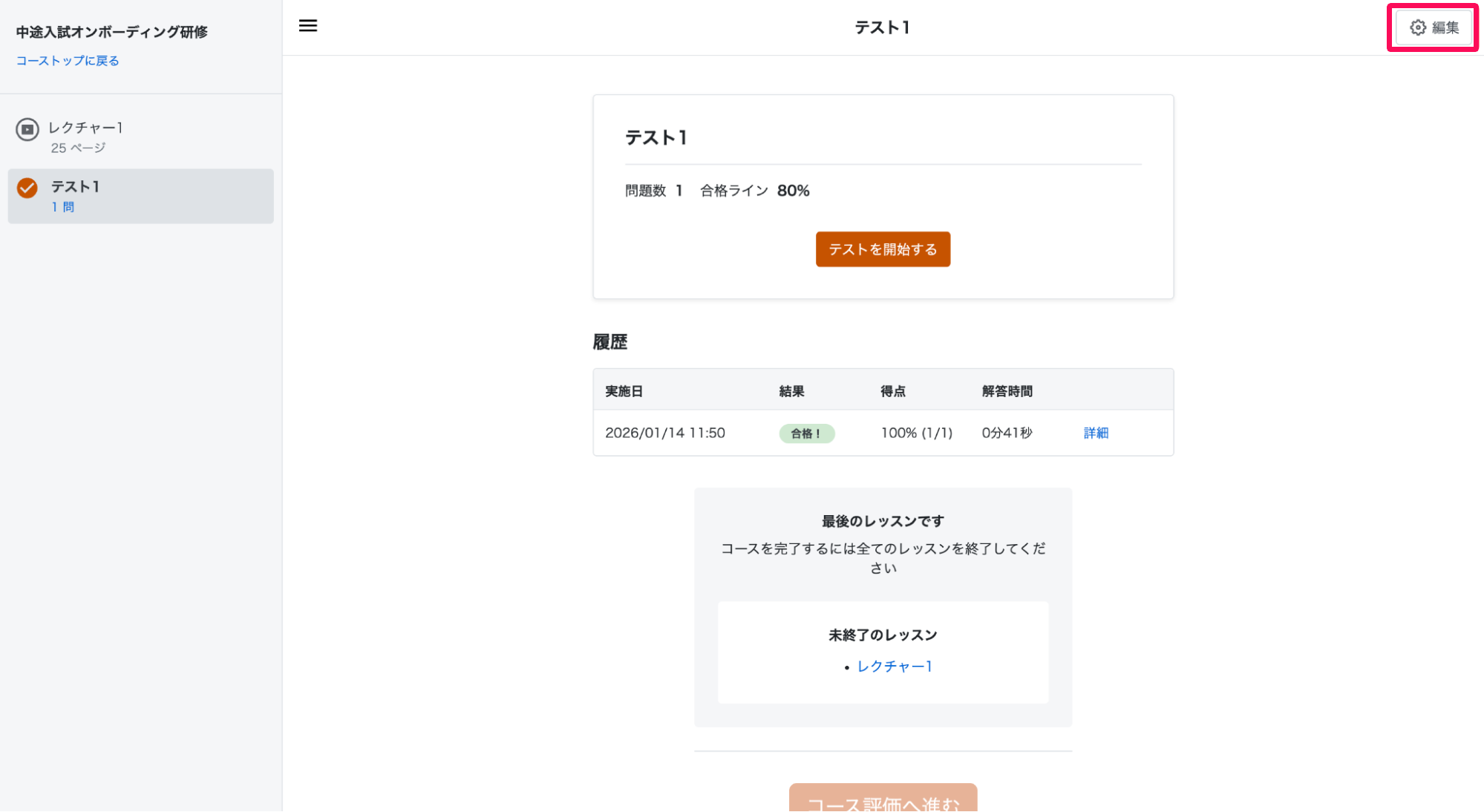This screenshot has height=812, width=1484.
Task: Click the score 100% (1/1)
Action: tap(916, 433)
